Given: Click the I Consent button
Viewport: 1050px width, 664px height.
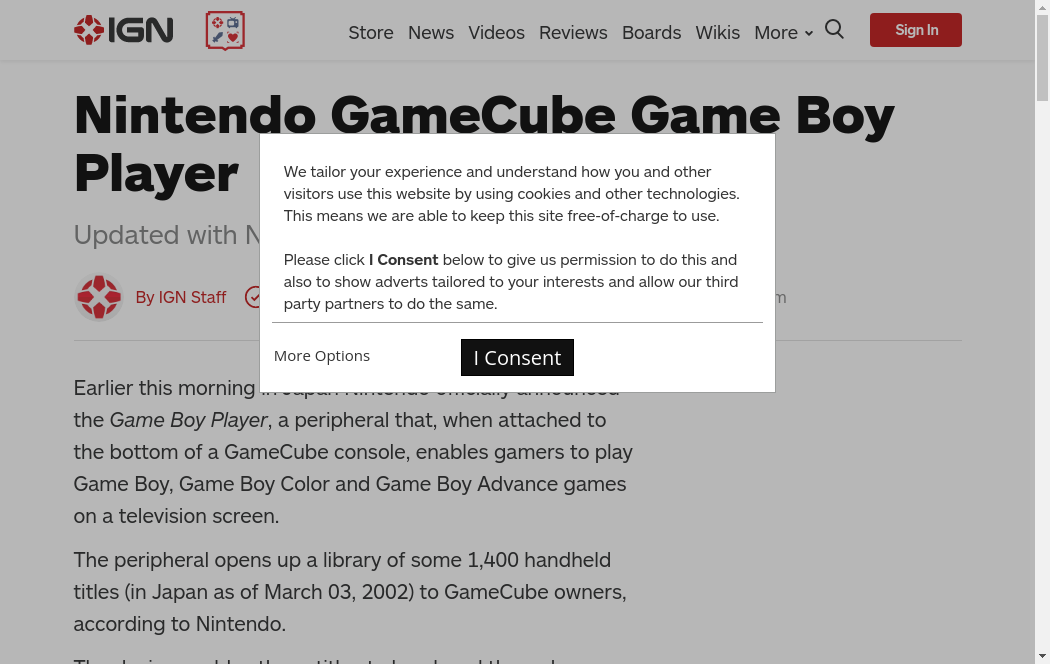Looking at the screenshot, I should (x=517, y=358).
